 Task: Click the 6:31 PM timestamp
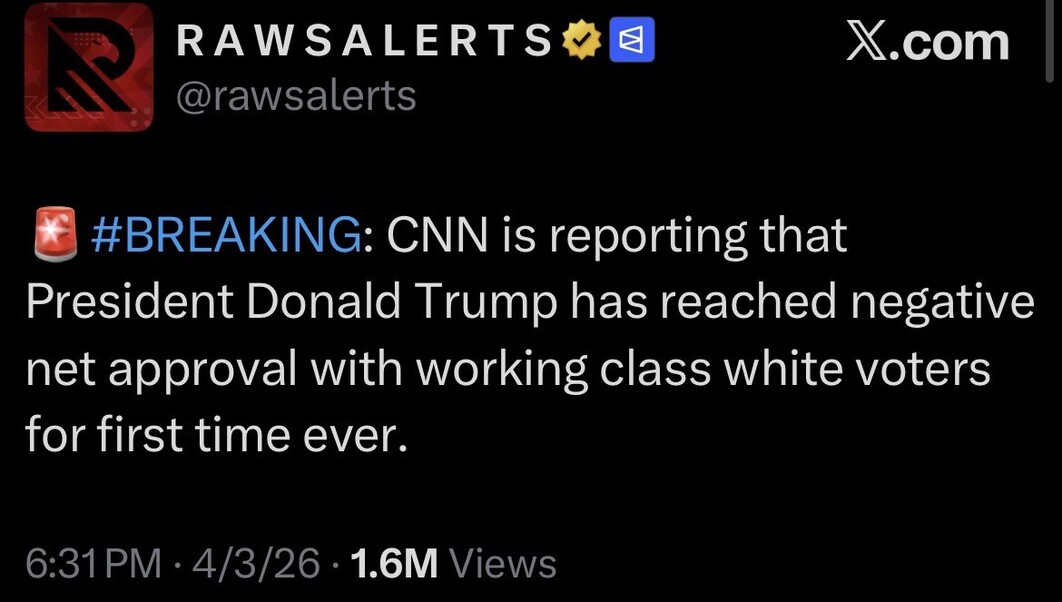(92, 564)
